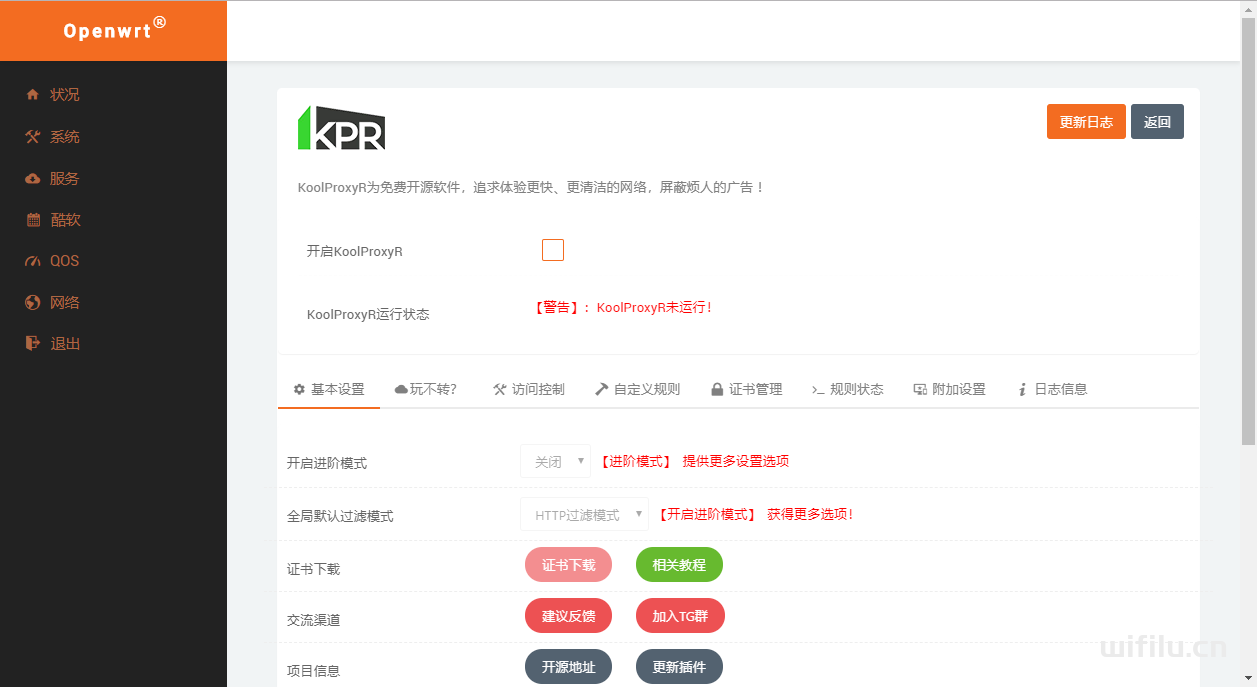Switch to the 规则状态 tab
The width and height of the screenshot is (1257, 687).
[848, 390]
